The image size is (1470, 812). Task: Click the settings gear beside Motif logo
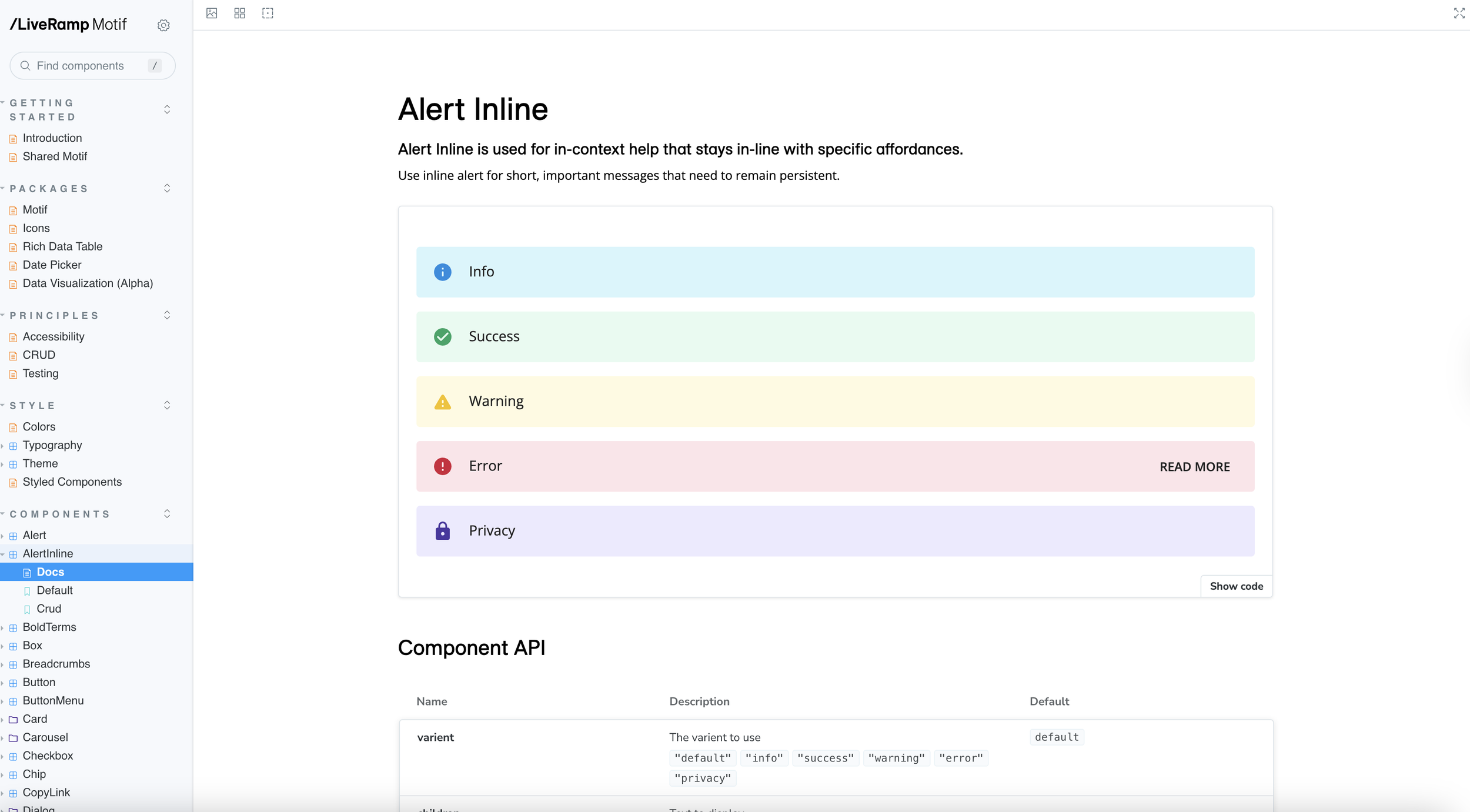[x=163, y=25]
